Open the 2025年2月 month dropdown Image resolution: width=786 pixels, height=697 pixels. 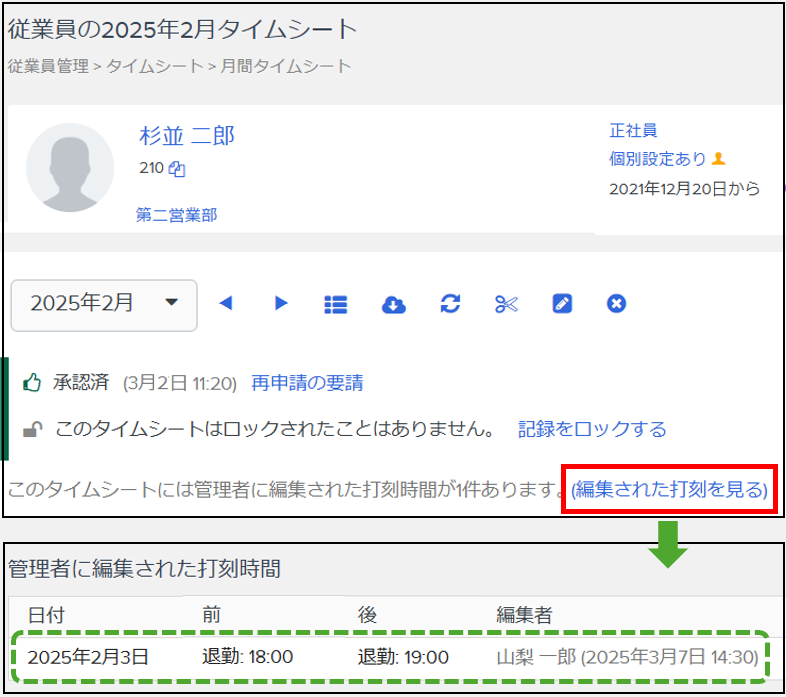click(x=104, y=305)
